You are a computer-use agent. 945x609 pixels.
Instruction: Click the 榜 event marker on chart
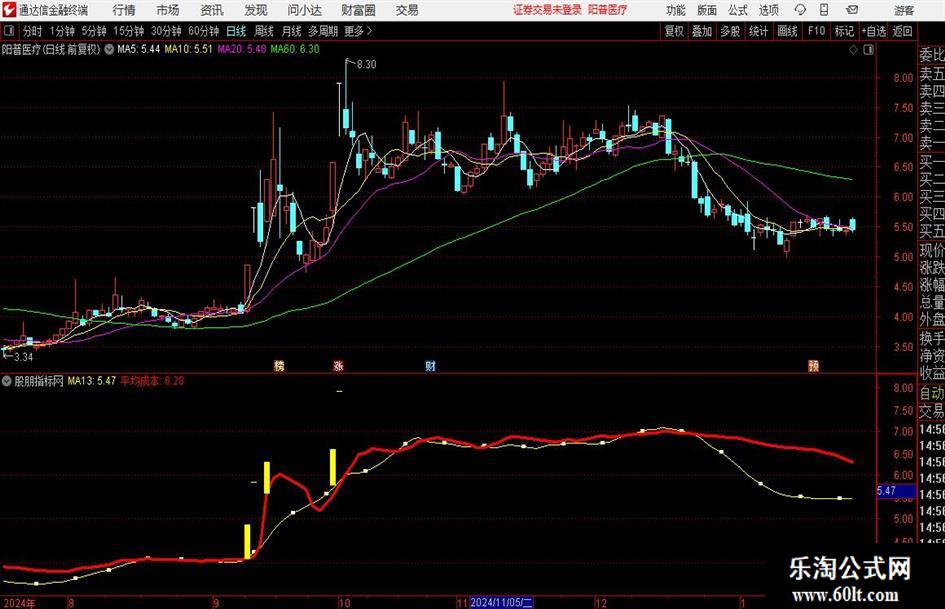[278, 366]
